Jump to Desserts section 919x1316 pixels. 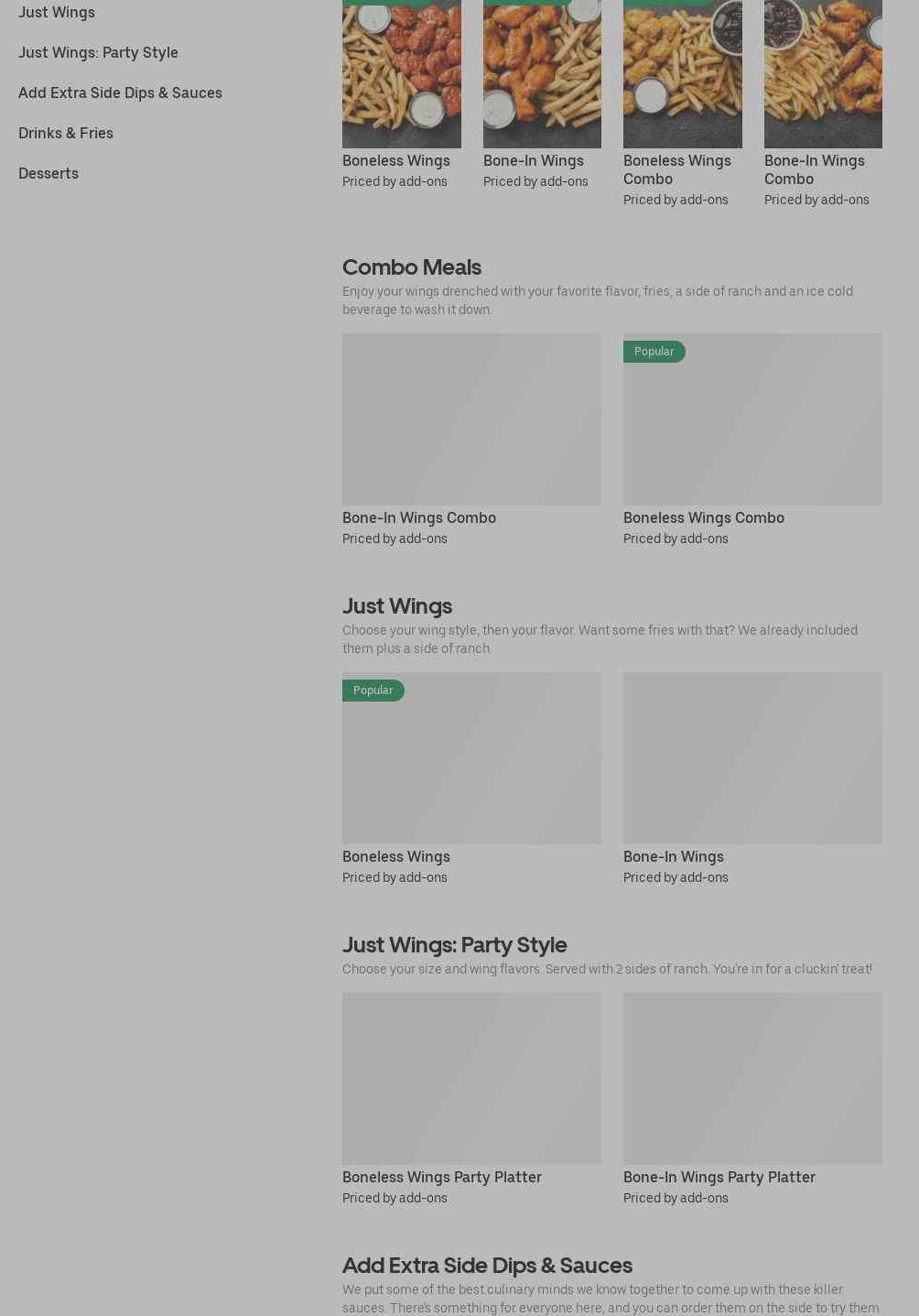49,173
